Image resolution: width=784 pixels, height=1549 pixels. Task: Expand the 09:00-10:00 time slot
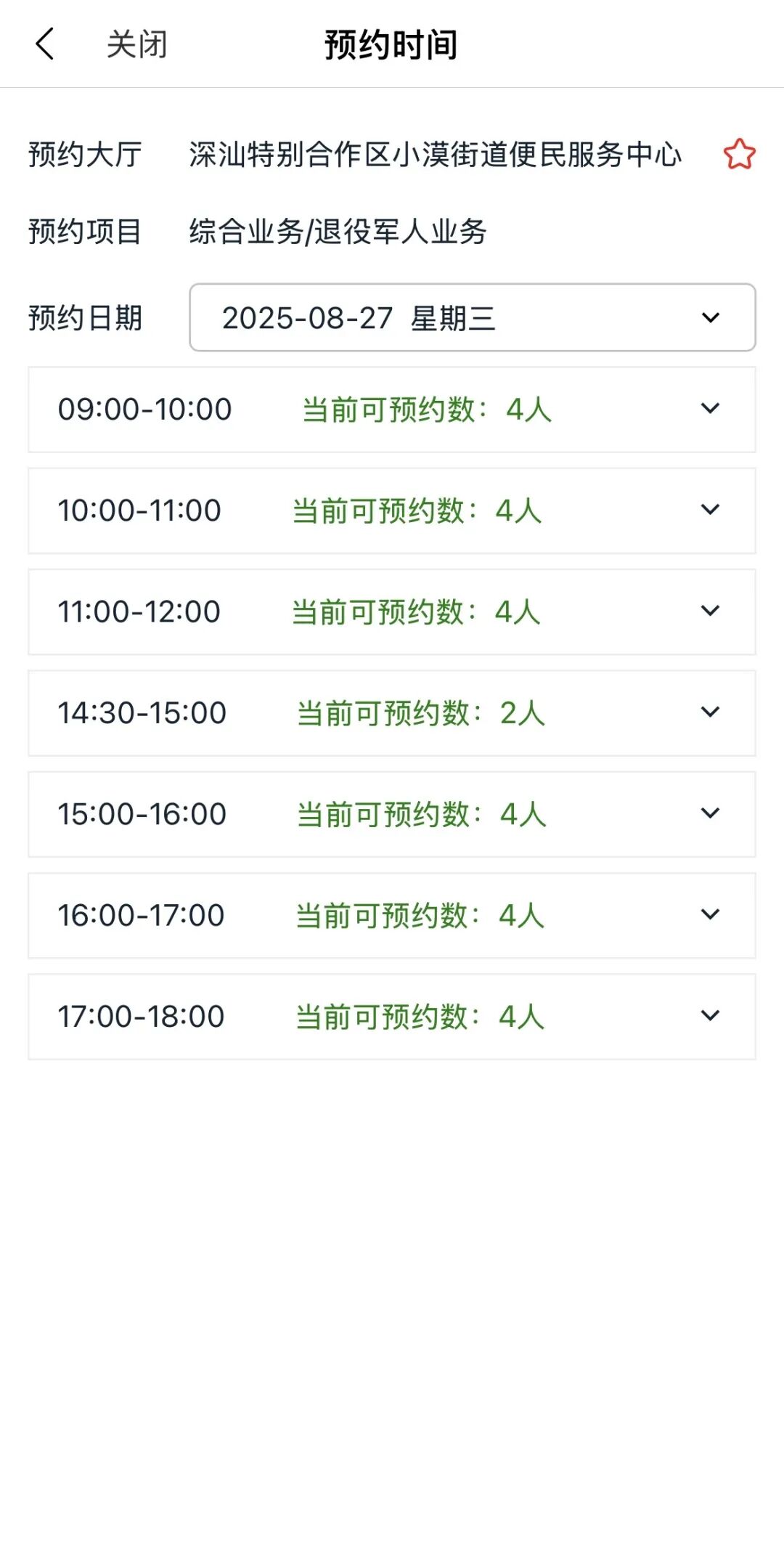[x=391, y=410]
